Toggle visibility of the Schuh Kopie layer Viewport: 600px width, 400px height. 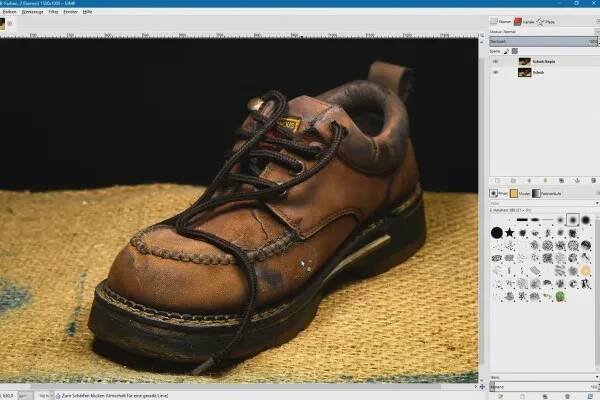pyautogui.click(x=495, y=62)
